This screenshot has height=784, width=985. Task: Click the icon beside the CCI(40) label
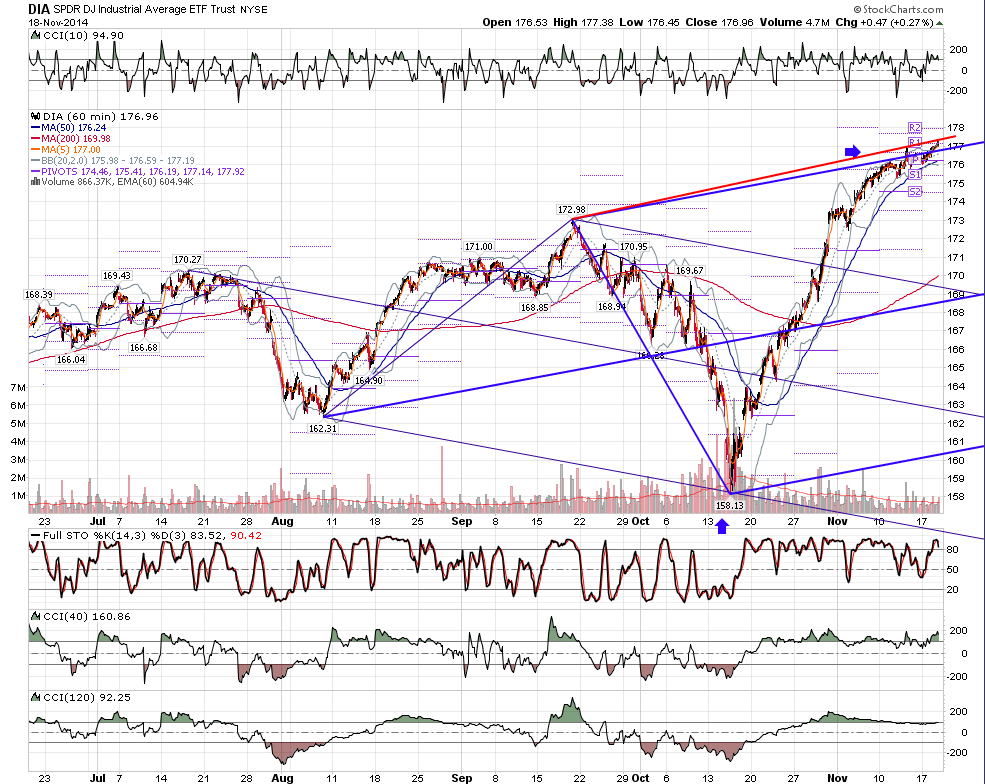point(36,616)
